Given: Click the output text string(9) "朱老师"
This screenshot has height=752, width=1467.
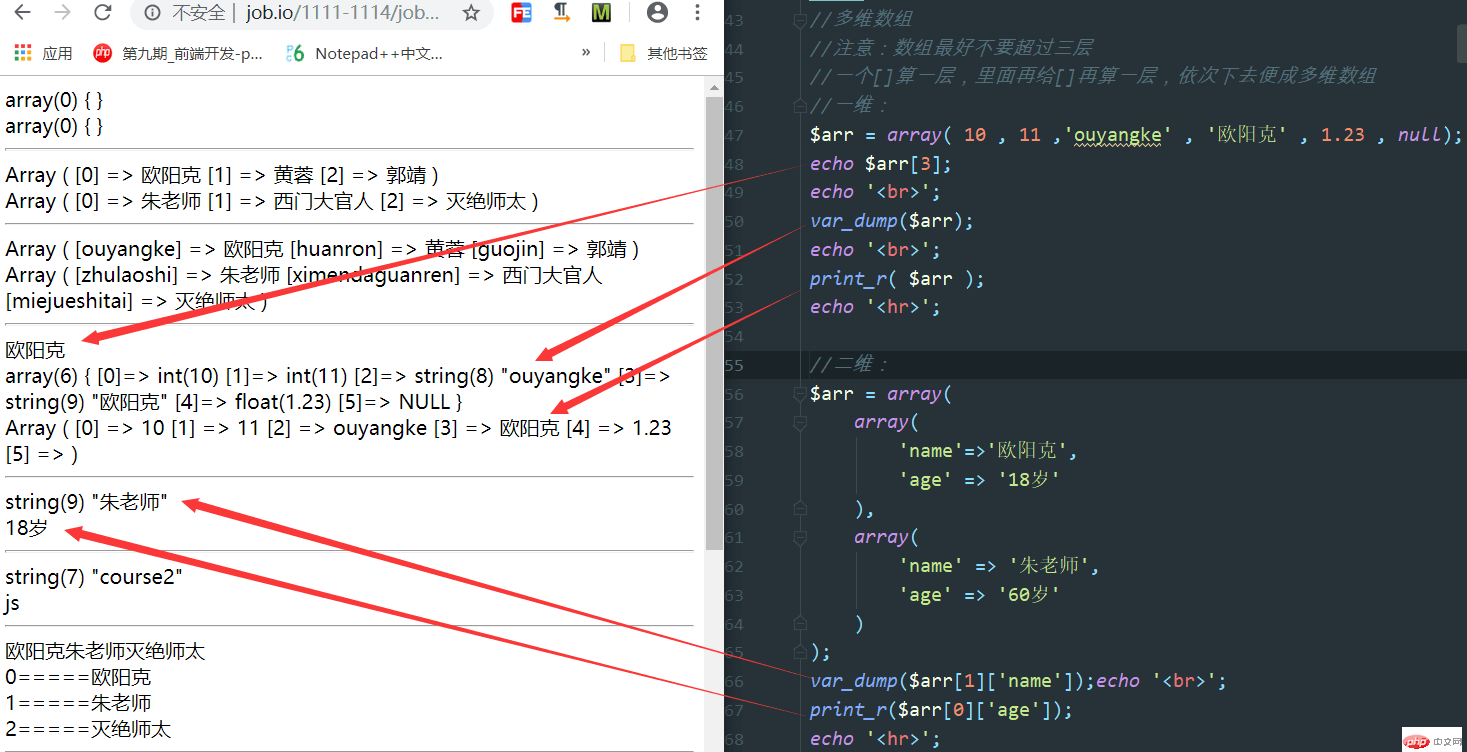Looking at the screenshot, I should [86, 502].
